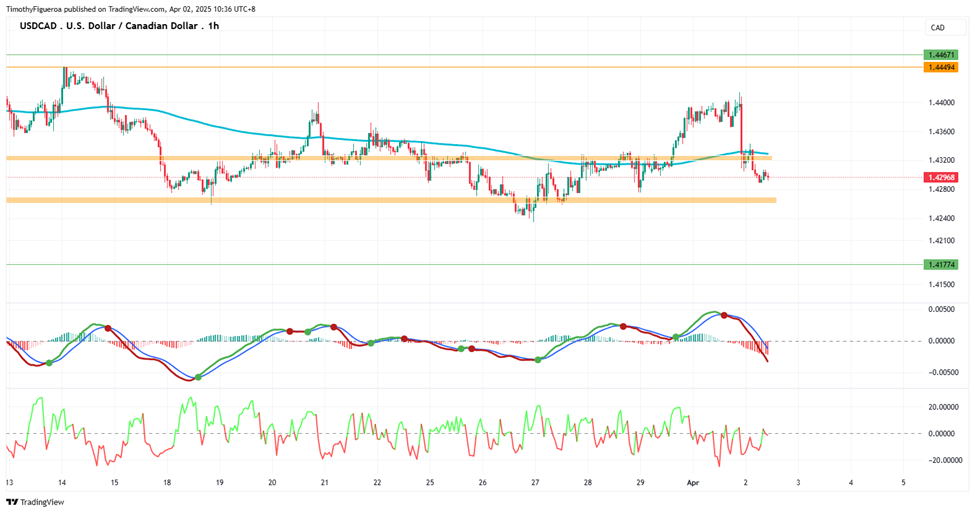This screenshot has height=513, width=975.
Task: Select the green horizontal line at 1.41774
Action: (464, 264)
